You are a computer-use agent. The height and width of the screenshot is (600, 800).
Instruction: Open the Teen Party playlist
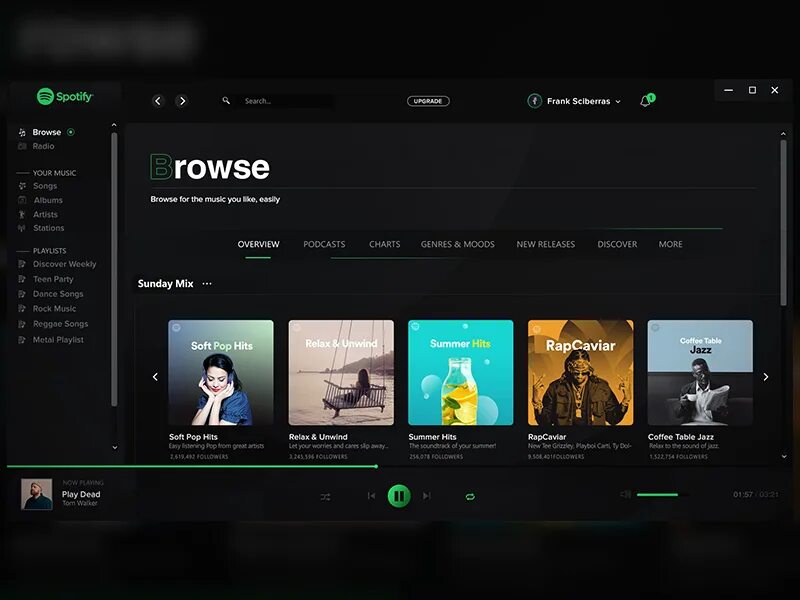coord(53,279)
